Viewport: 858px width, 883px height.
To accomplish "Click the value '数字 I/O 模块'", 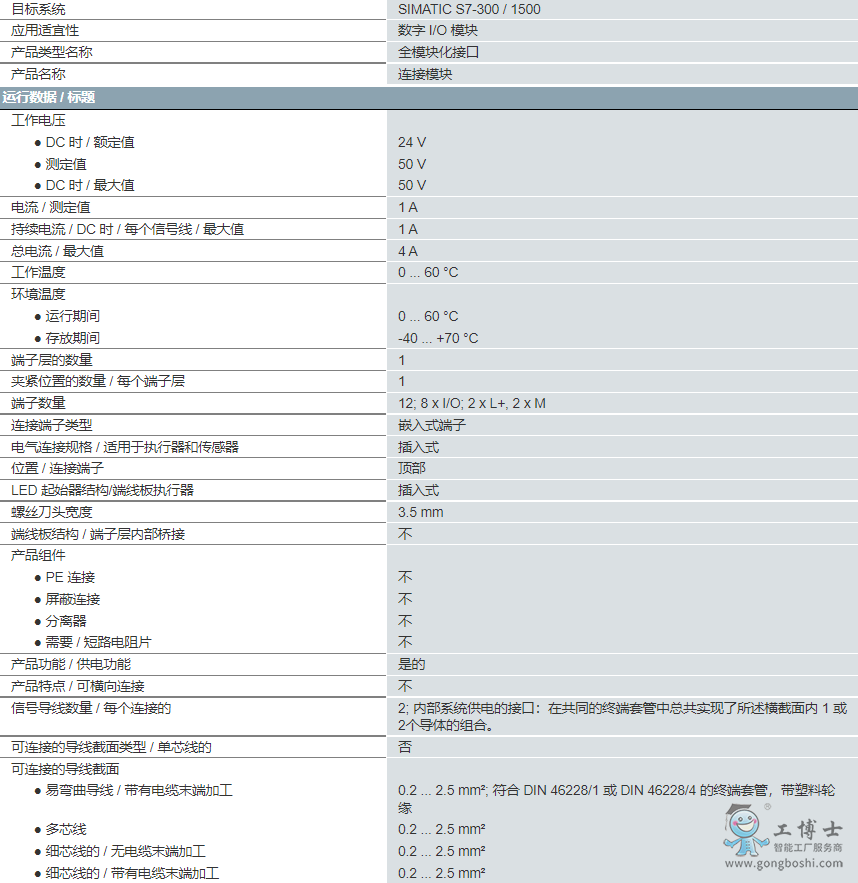I will [437, 30].
